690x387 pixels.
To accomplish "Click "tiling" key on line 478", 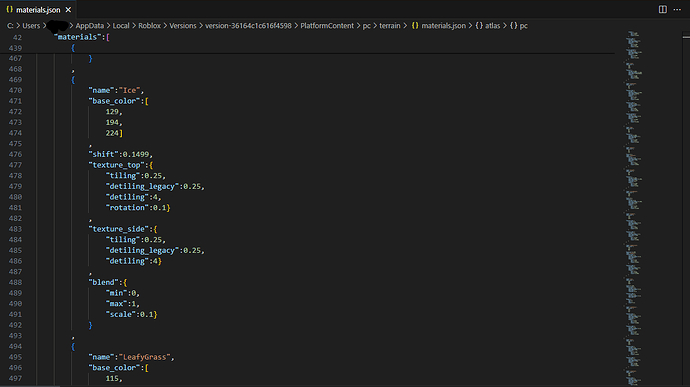I will tap(123, 176).
